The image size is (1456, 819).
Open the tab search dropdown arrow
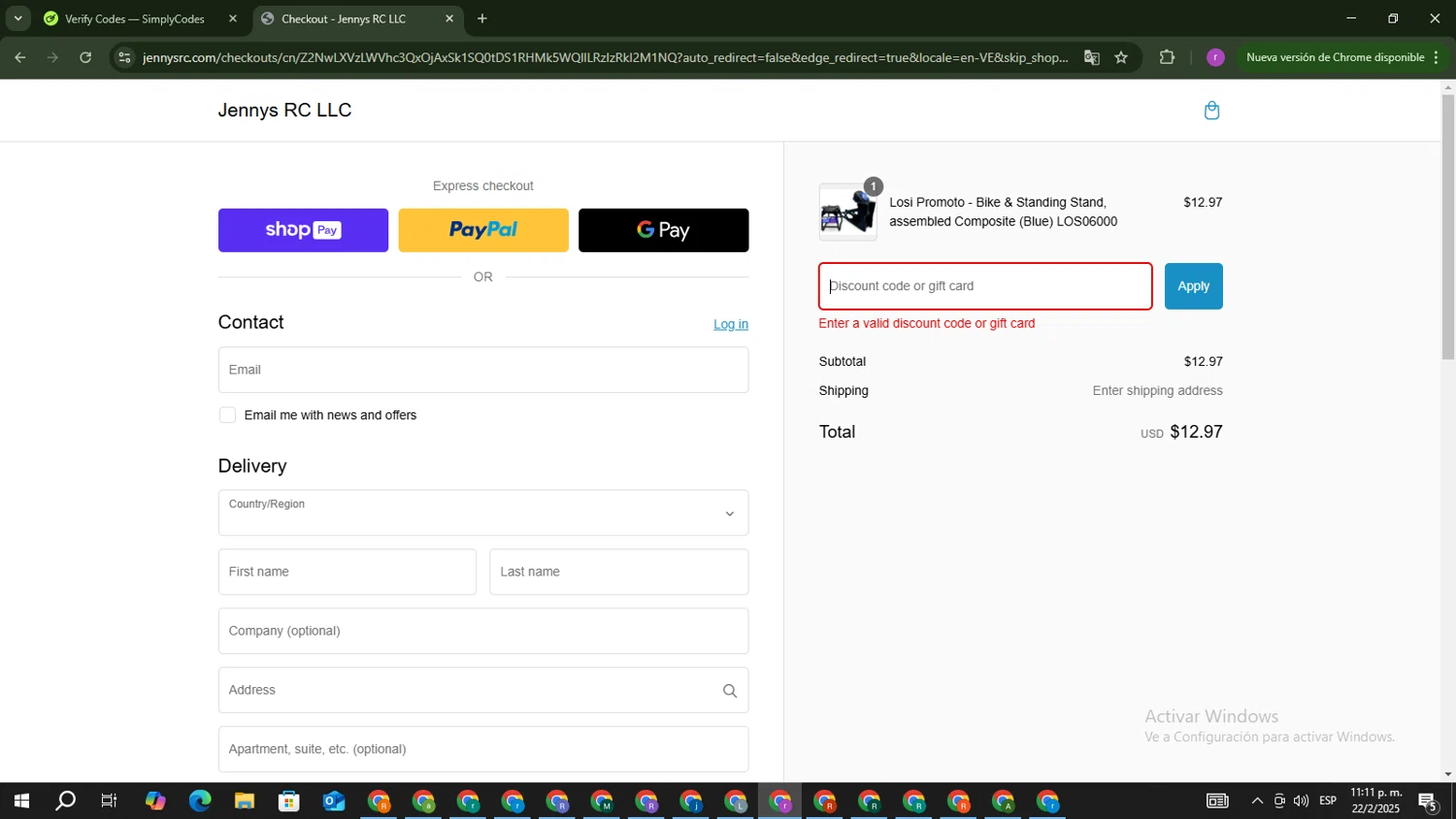pyautogui.click(x=17, y=18)
